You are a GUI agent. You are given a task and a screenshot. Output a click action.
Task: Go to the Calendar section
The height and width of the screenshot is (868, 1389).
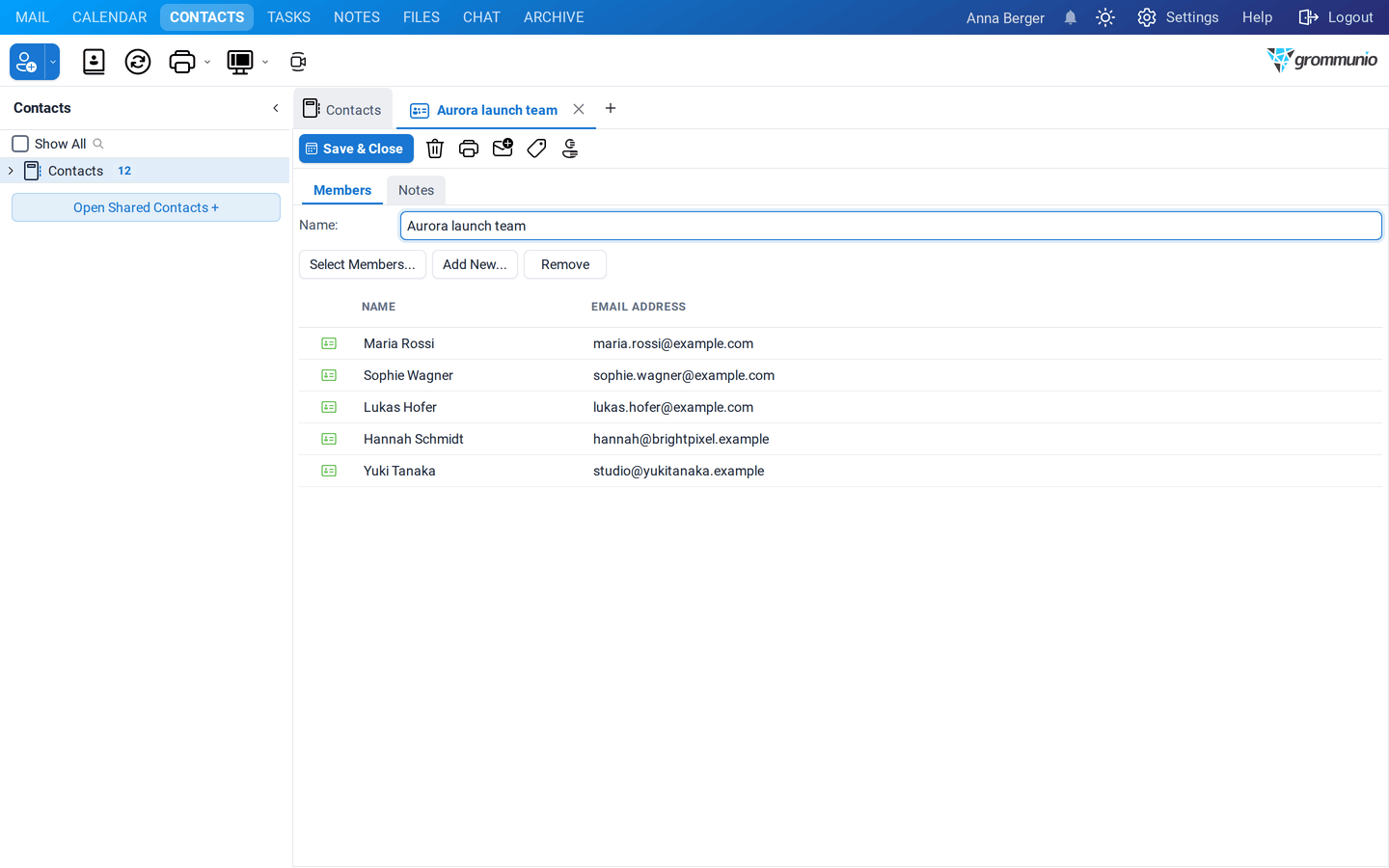pyautogui.click(x=109, y=17)
